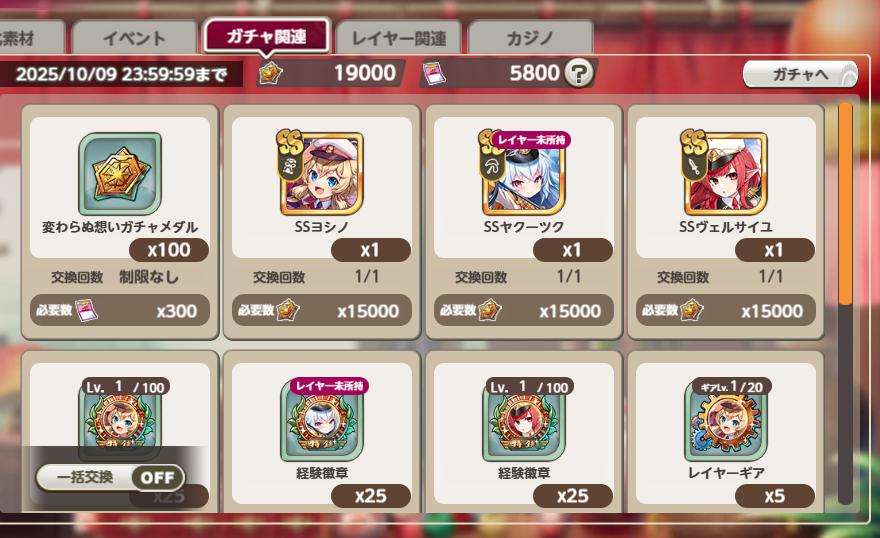Click the pink ticket currency icon
The height and width of the screenshot is (538, 880).
434,73
